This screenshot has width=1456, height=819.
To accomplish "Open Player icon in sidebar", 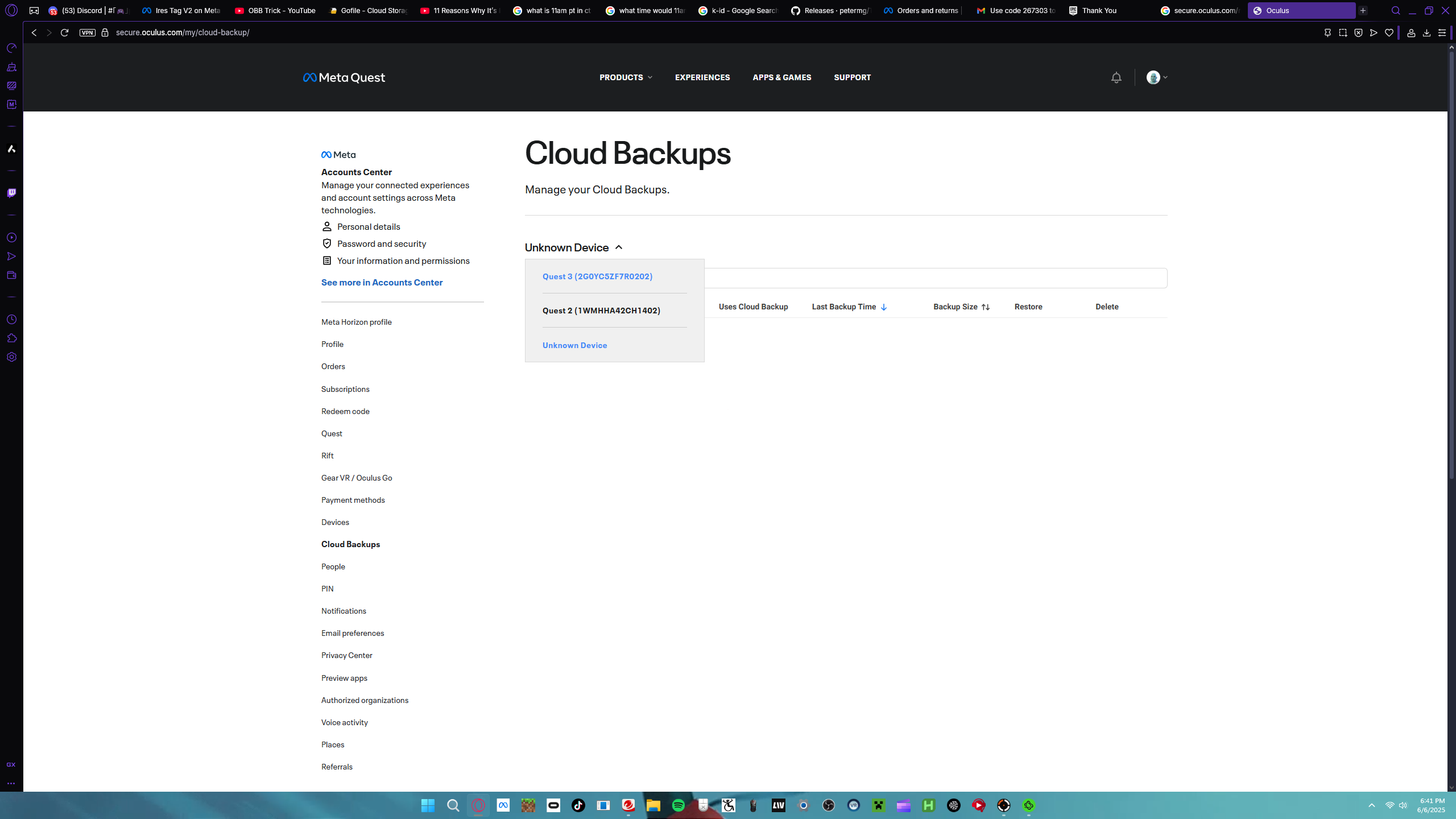I will [11, 238].
